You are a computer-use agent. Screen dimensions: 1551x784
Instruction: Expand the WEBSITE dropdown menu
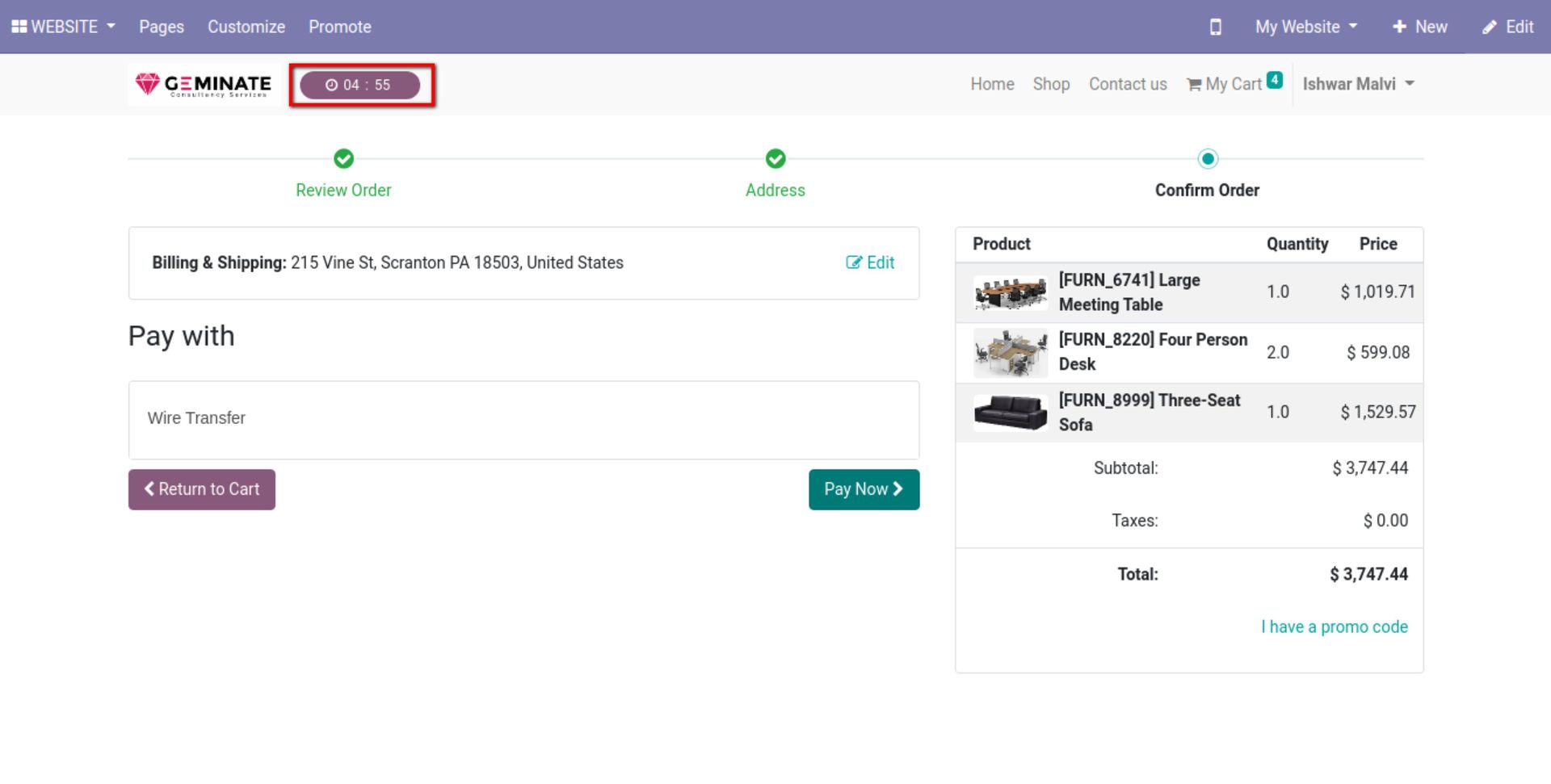[62, 27]
